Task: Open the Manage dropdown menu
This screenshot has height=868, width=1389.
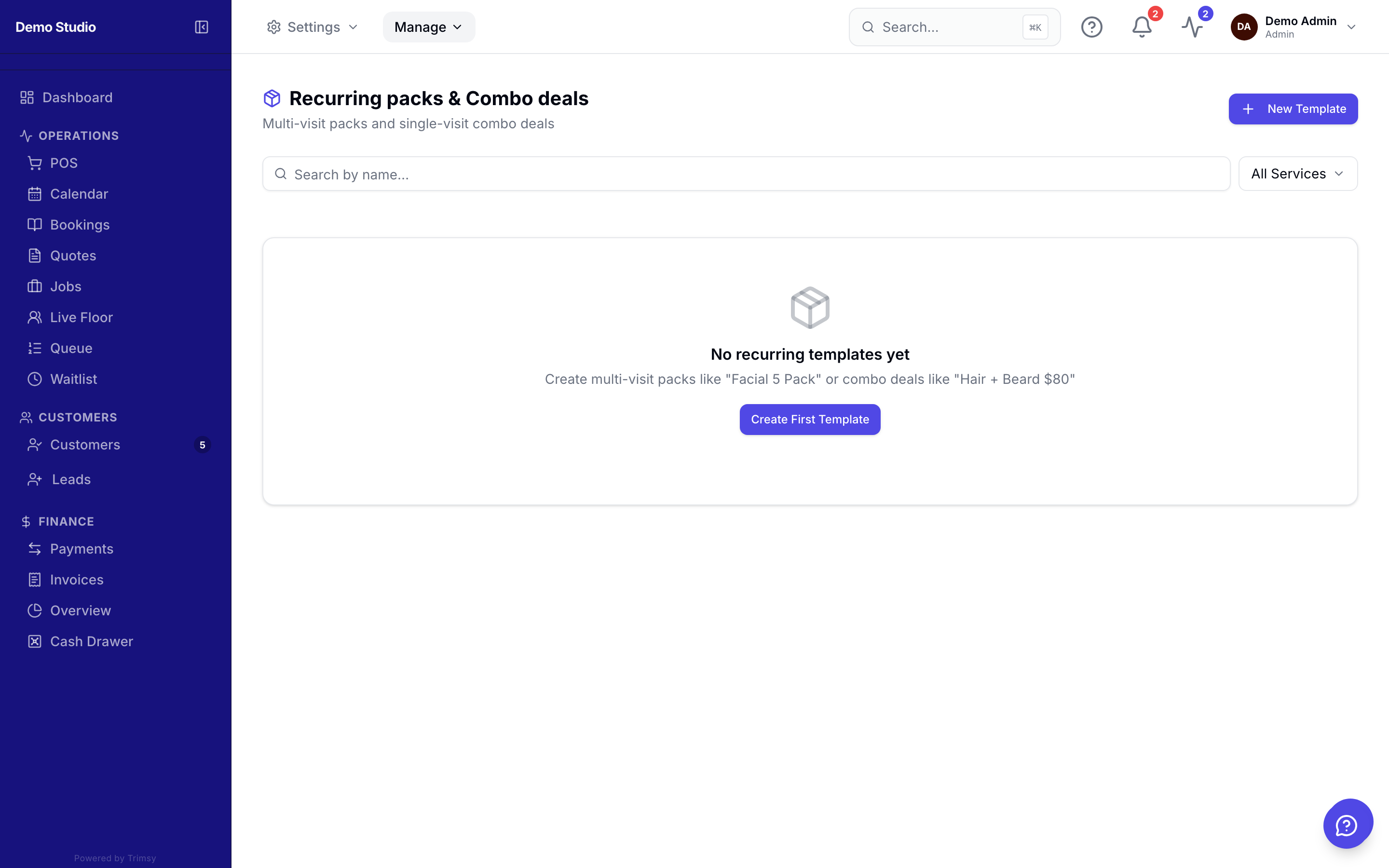Action: [x=428, y=27]
